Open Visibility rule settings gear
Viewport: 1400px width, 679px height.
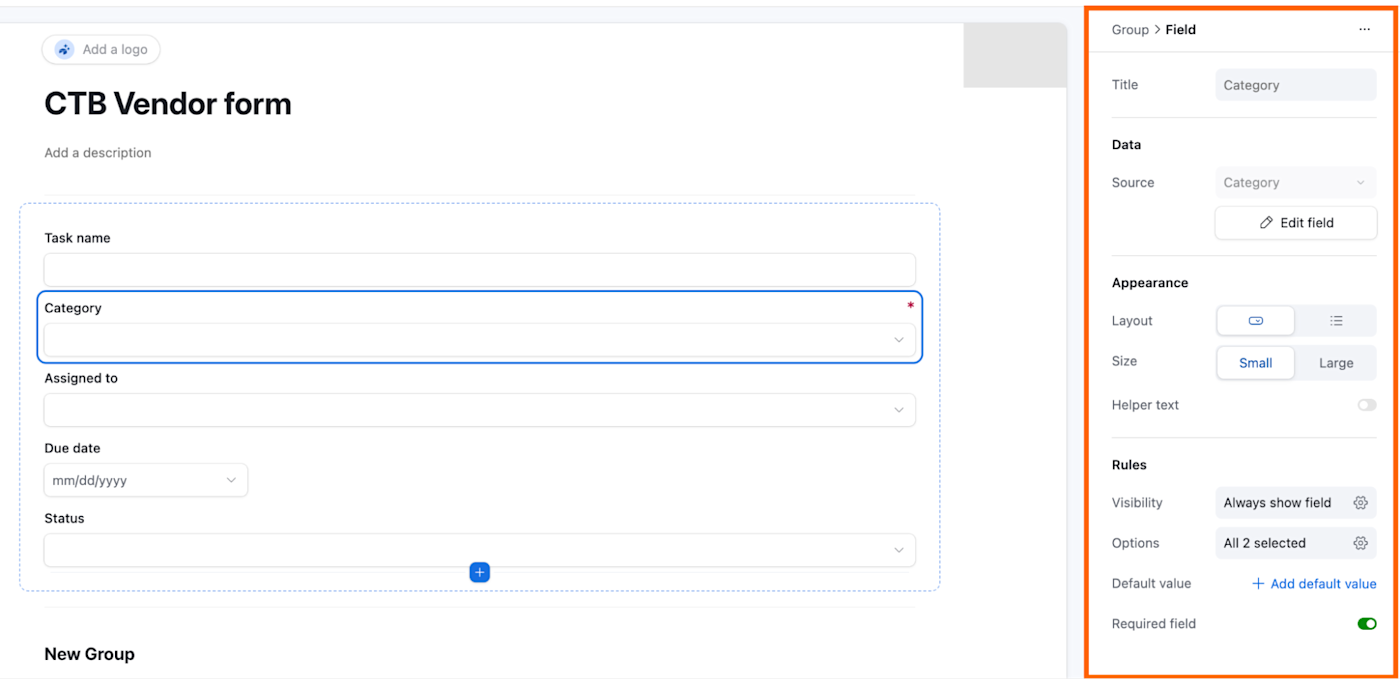click(1360, 503)
